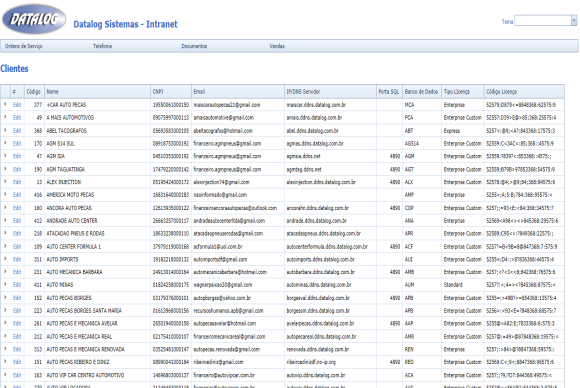This screenshot has width=580, height=388.
Task: Open the Telefonia menu
Action: pyautogui.click(x=102, y=46)
